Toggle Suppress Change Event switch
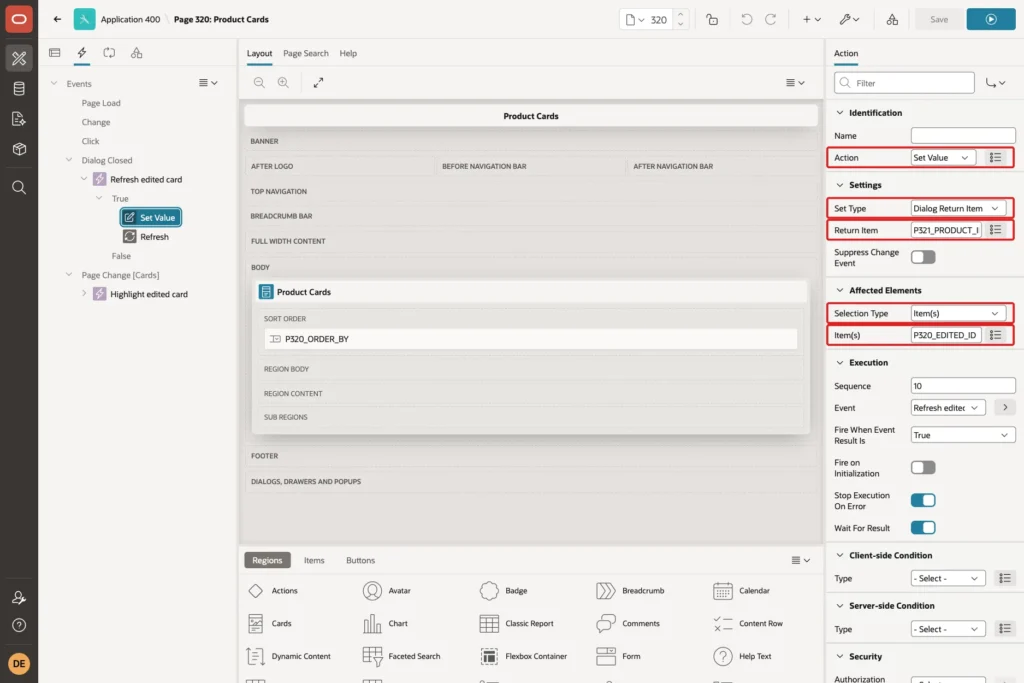Viewport: 1024px width, 683px height. click(923, 257)
